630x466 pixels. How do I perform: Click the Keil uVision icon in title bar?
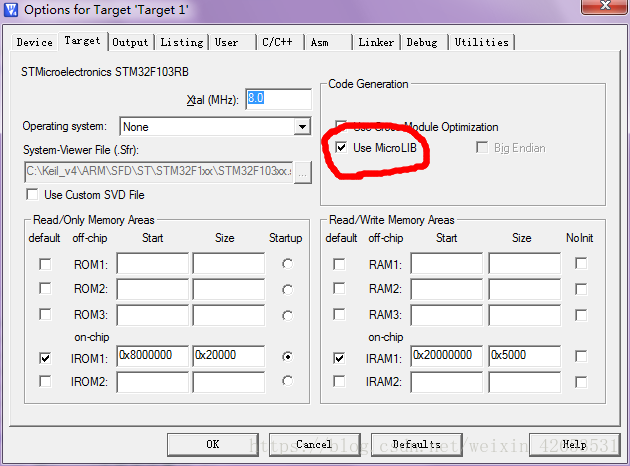pos(11,9)
